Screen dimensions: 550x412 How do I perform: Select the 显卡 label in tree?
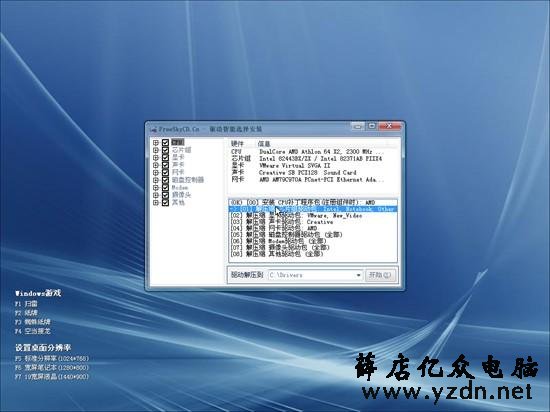click(x=178, y=157)
